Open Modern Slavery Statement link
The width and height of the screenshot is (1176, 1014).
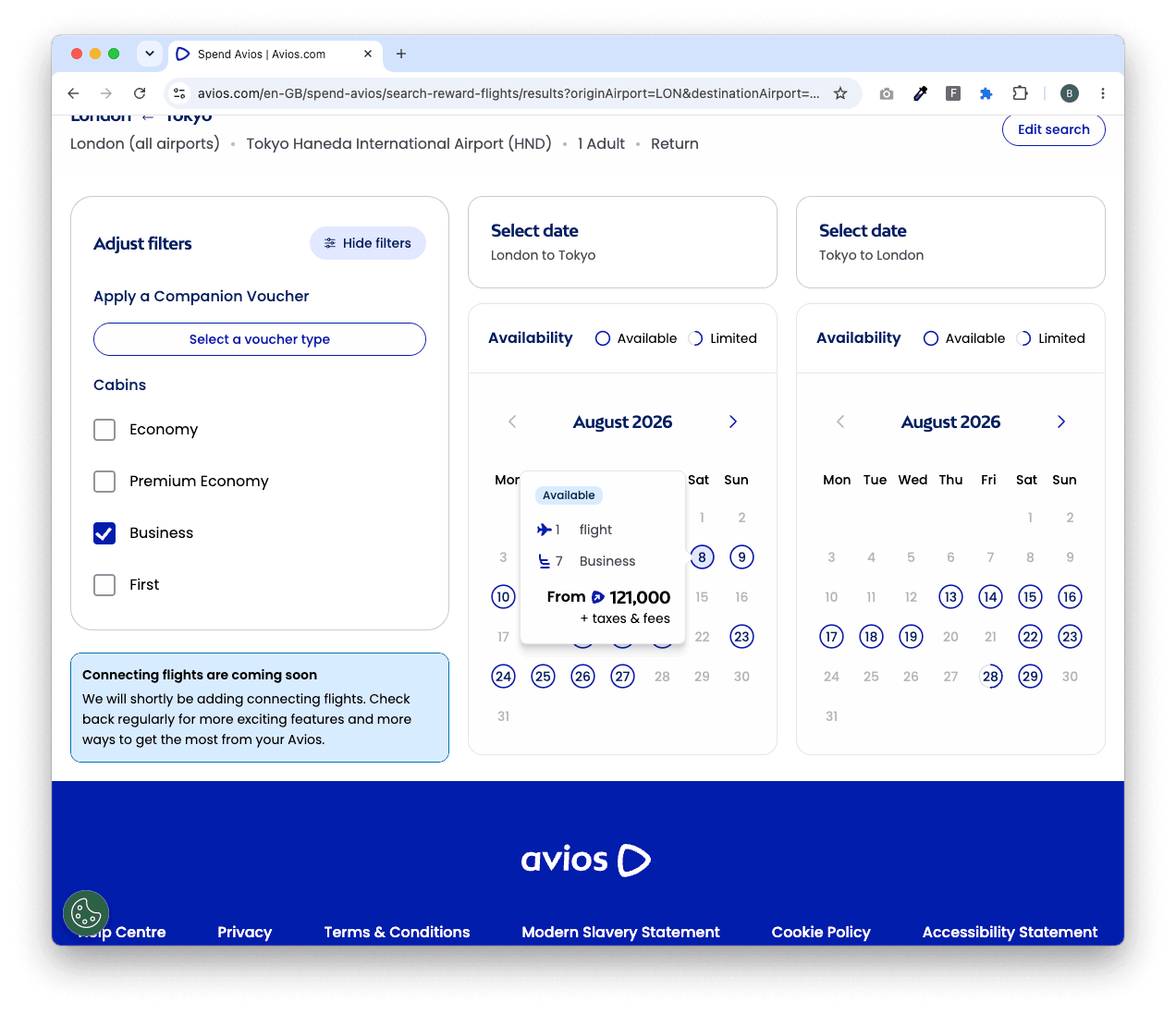(620, 932)
